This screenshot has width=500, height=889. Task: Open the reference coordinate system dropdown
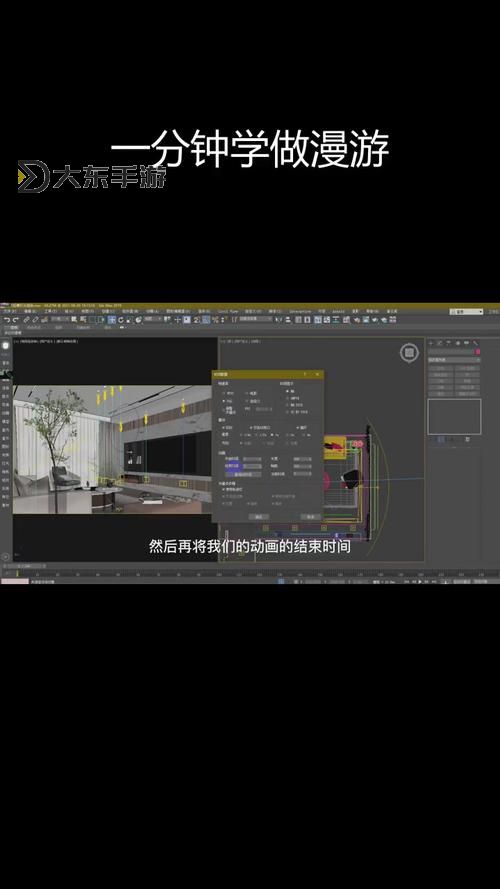click(152, 320)
